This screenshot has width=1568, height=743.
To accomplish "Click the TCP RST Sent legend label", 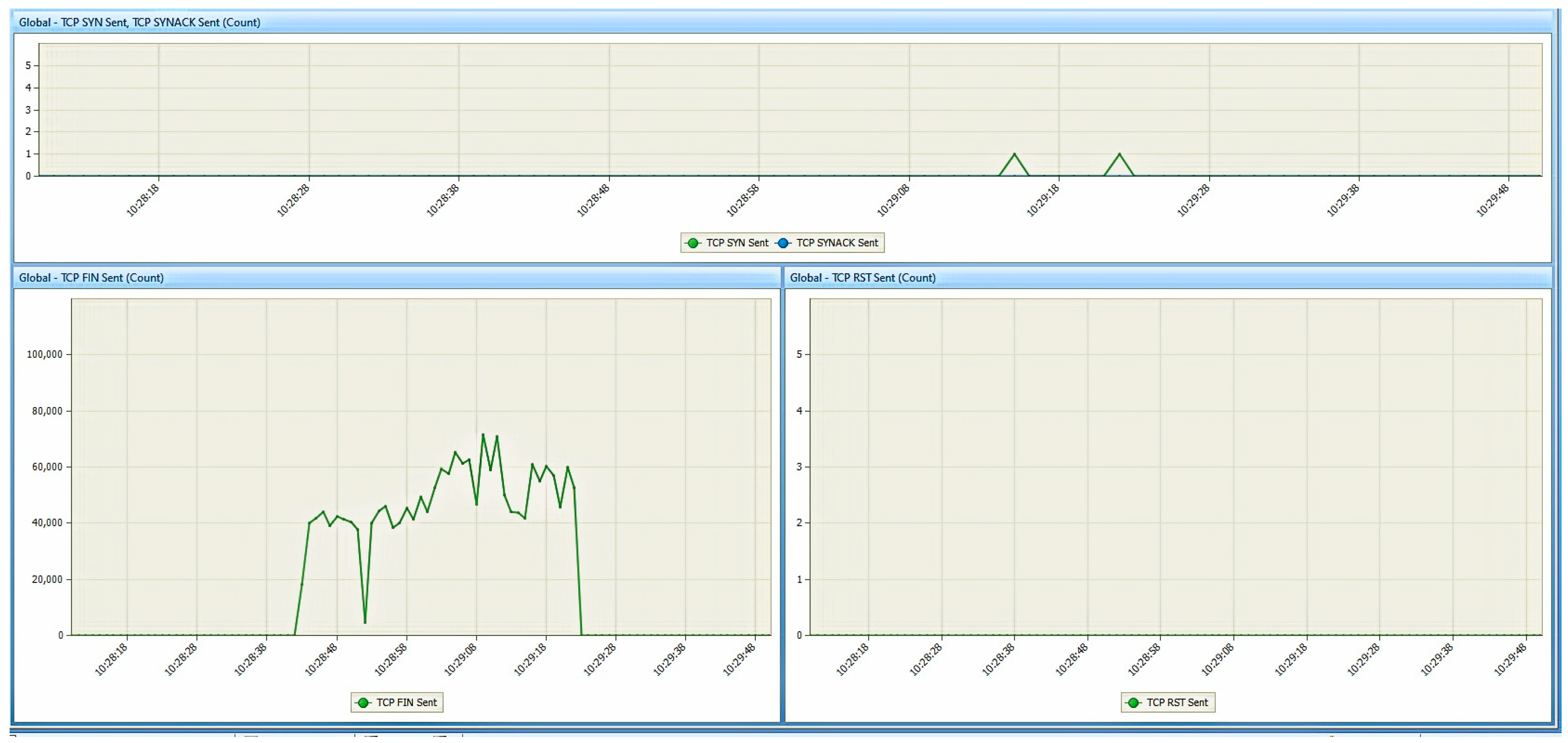I will tap(1177, 703).
